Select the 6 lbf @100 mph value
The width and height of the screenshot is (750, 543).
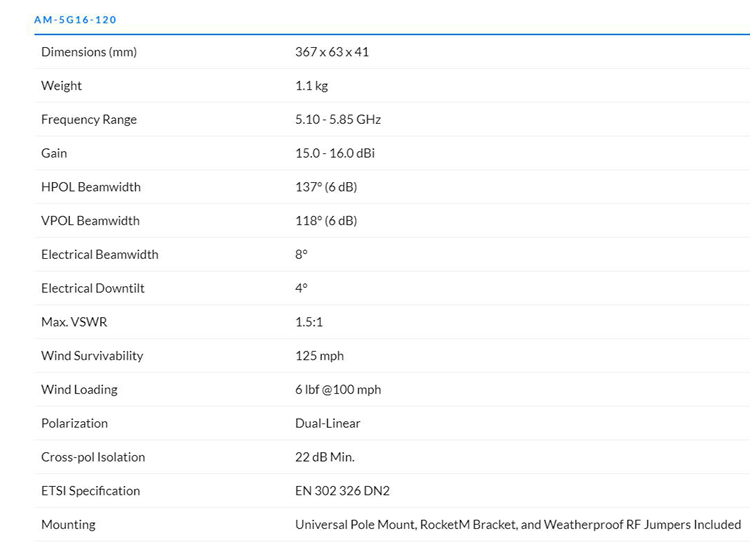tap(338, 390)
